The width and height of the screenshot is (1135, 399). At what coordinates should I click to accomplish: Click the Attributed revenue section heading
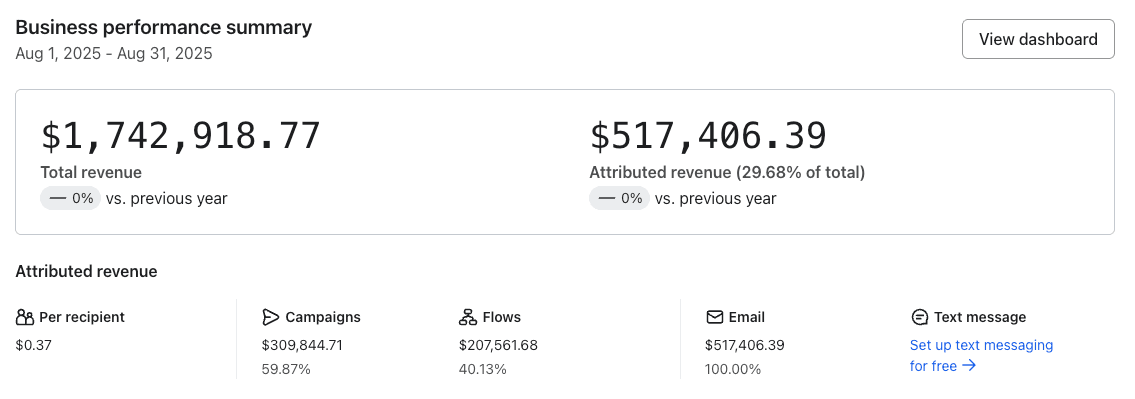coord(86,272)
